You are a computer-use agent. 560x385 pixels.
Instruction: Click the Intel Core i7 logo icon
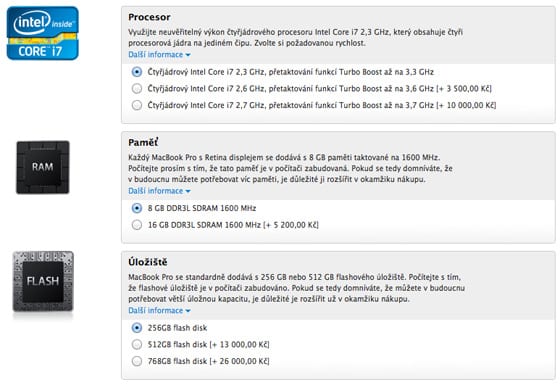[42, 33]
